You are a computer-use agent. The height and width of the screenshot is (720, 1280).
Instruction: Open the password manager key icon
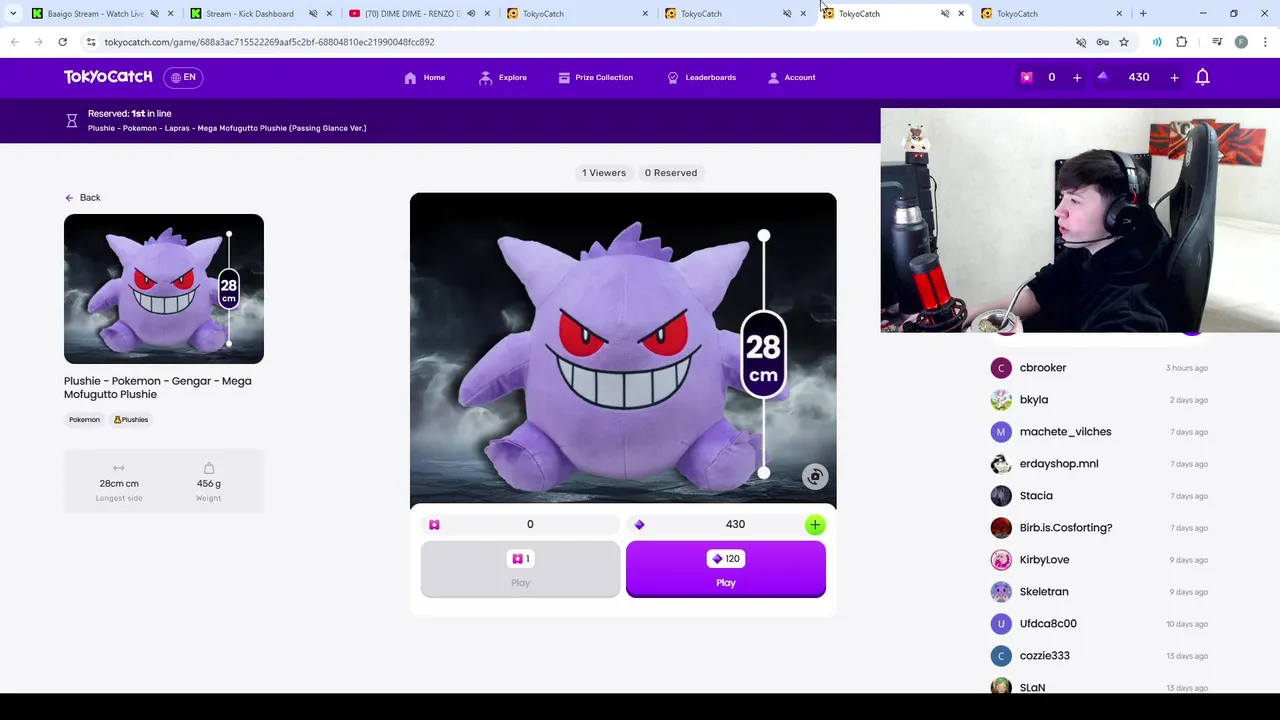pyautogui.click(x=1102, y=42)
